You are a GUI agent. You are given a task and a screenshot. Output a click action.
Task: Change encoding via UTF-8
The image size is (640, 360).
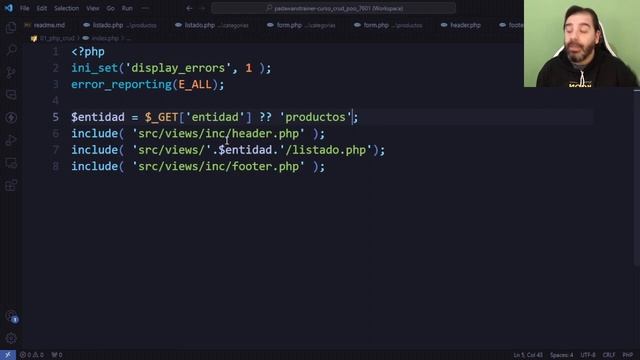tap(588, 355)
